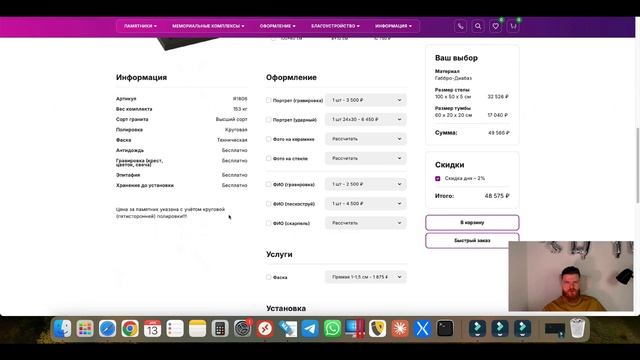Screen dimensions: 640x360
Task: Click the Размер стелы price 32 526 ₽
Action: click(498, 97)
